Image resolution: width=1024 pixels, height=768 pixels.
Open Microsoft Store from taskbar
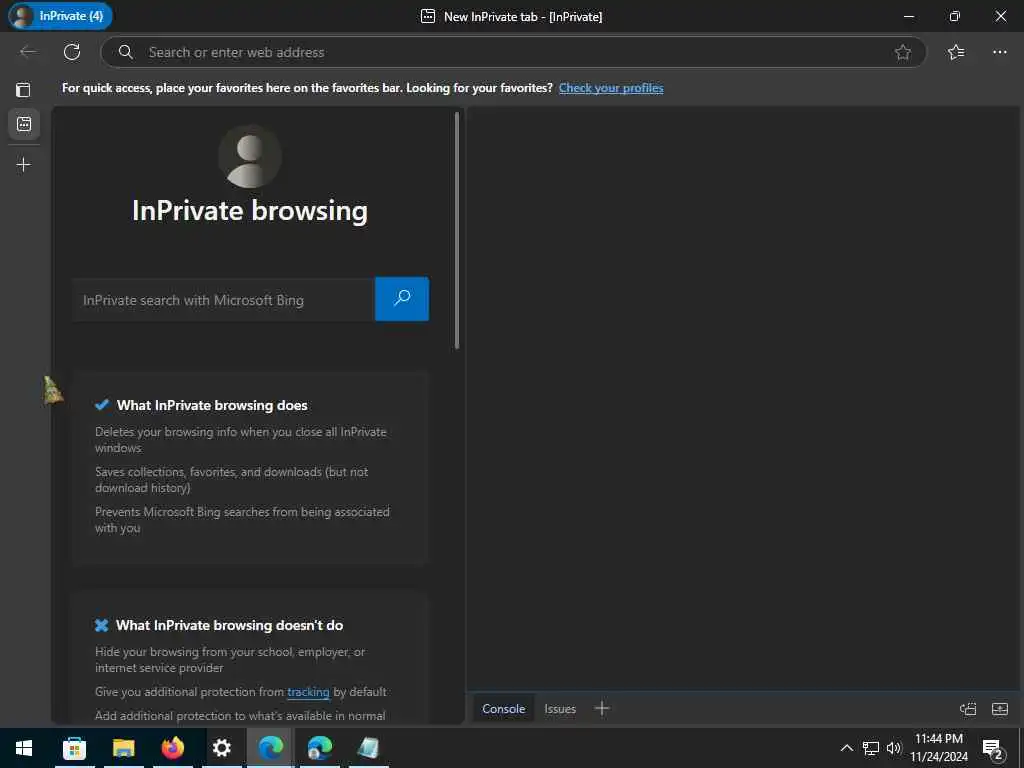(x=74, y=748)
